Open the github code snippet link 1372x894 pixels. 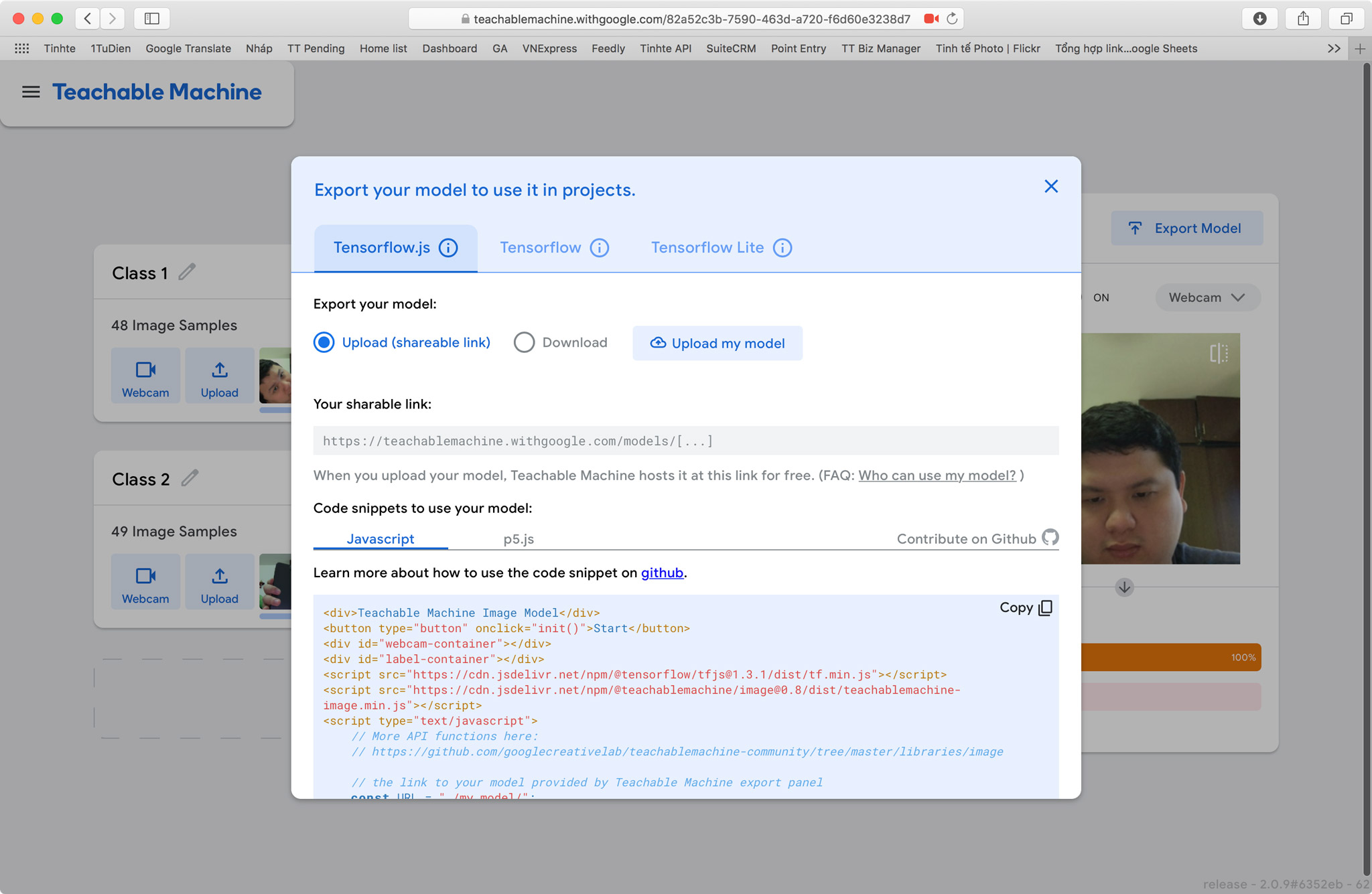662,573
